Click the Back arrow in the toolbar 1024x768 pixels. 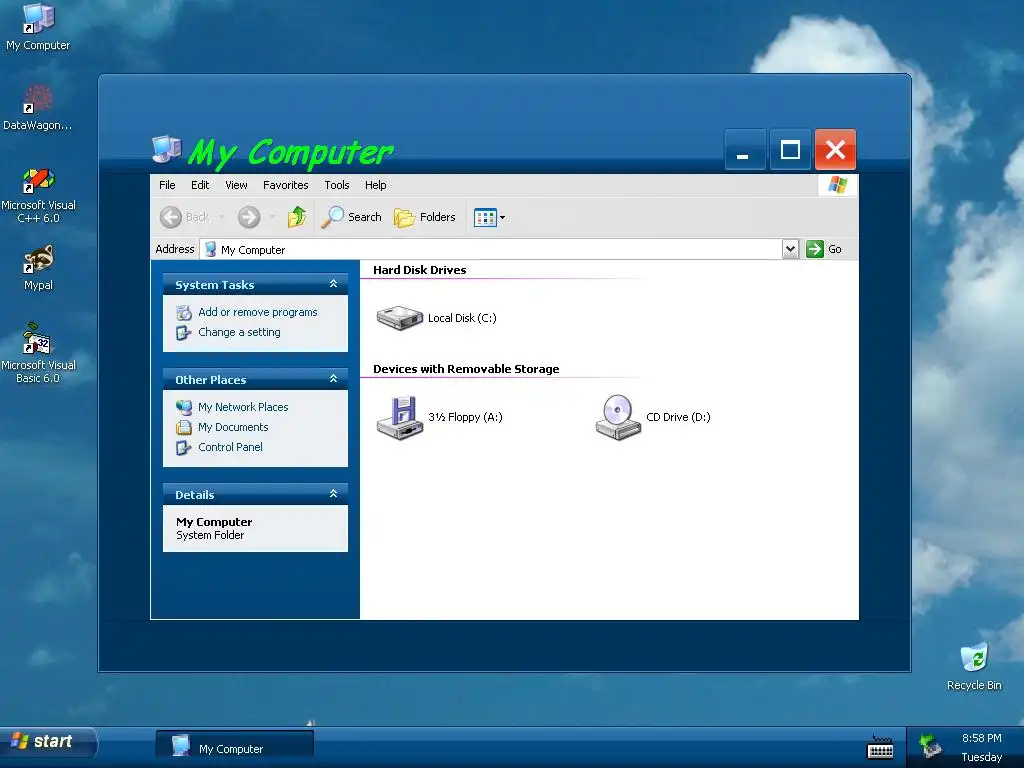pyautogui.click(x=185, y=217)
